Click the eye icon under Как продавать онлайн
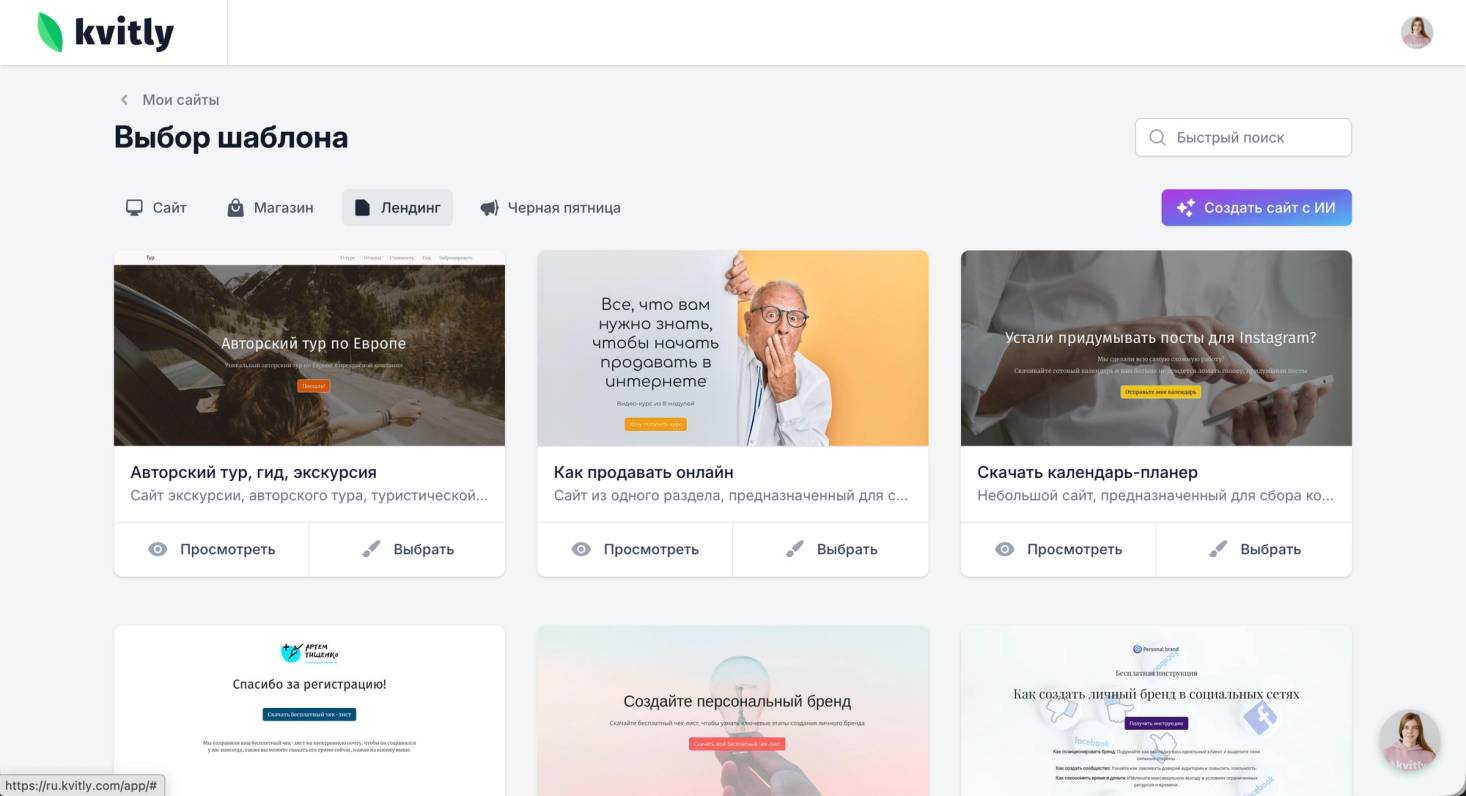1466x796 pixels. click(581, 549)
